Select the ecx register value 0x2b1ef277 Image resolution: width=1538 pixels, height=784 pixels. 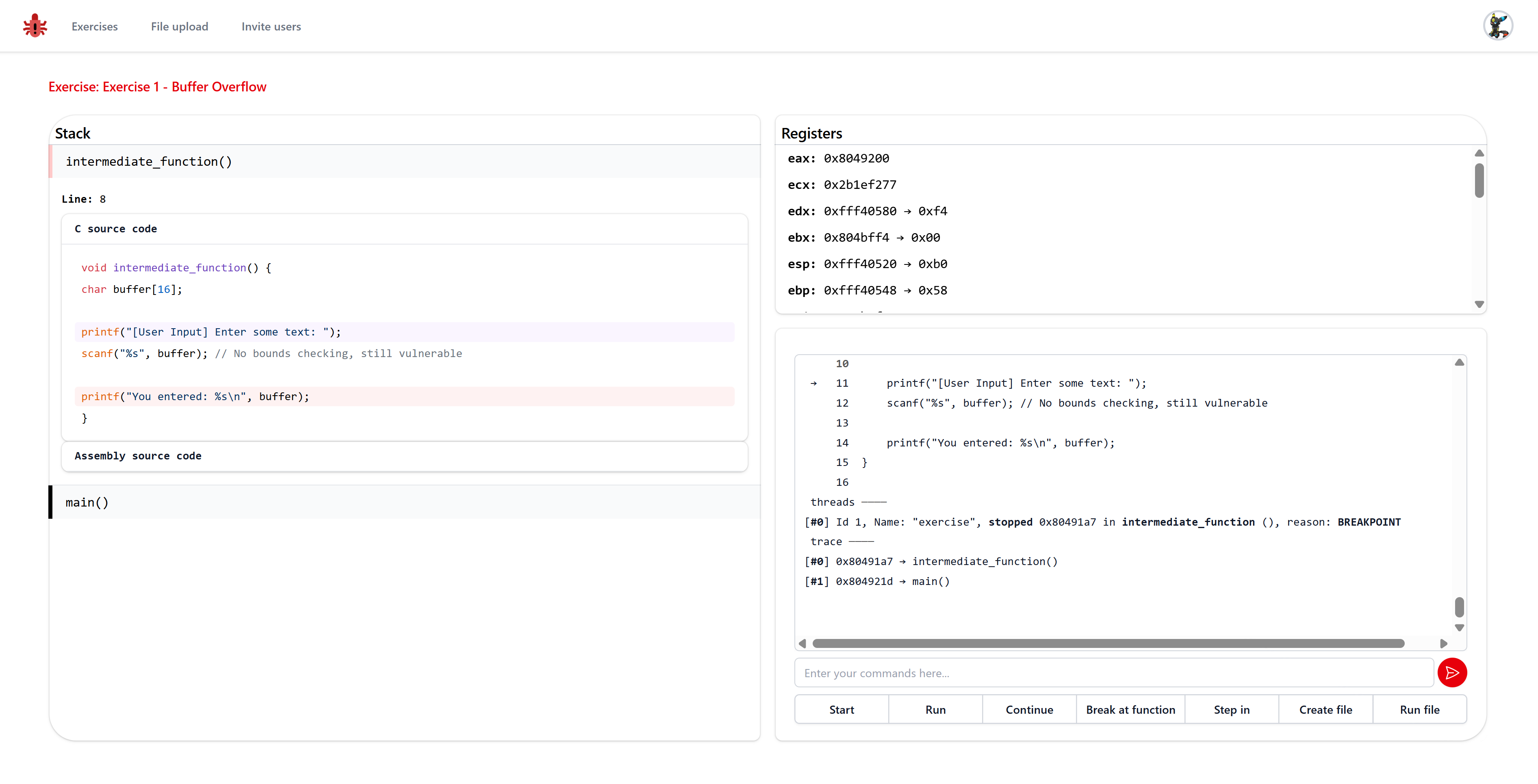(x=860, y=184)
